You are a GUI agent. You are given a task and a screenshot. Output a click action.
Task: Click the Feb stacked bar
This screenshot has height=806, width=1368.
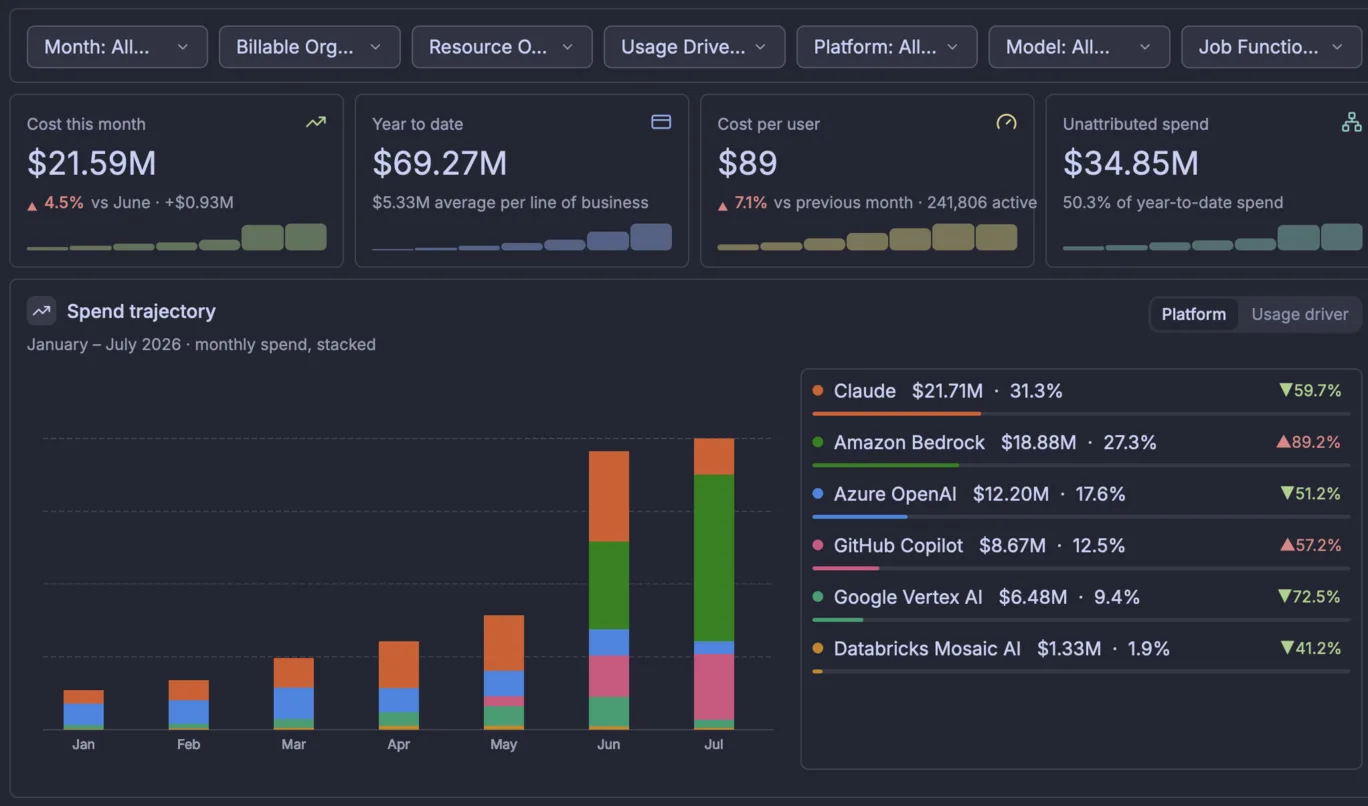click(x=189, y=704)
